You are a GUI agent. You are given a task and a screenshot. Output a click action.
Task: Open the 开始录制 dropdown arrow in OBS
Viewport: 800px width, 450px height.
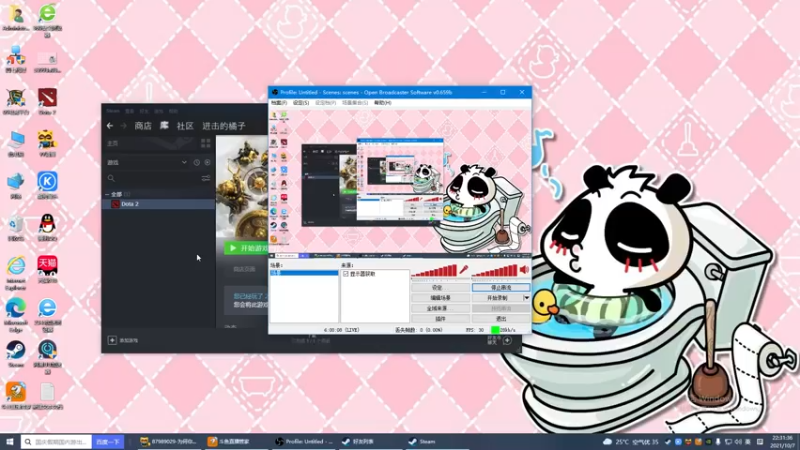(527, 298)
